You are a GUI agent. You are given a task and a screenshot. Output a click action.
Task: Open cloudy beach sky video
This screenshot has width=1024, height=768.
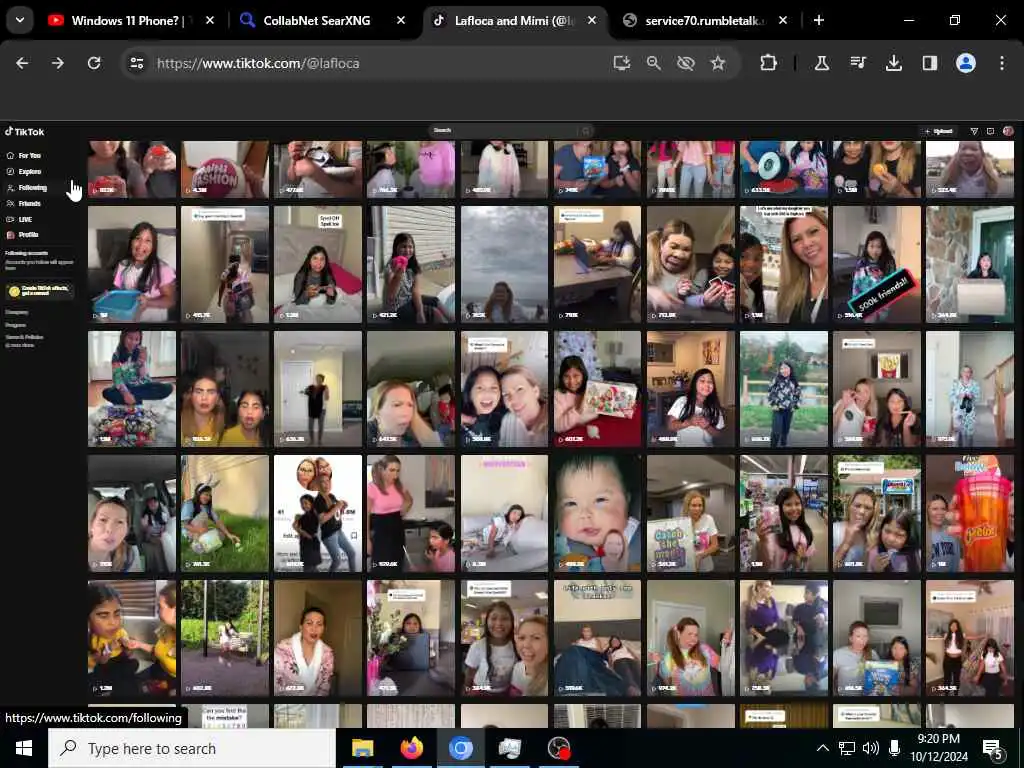click(x=504, y=264)
